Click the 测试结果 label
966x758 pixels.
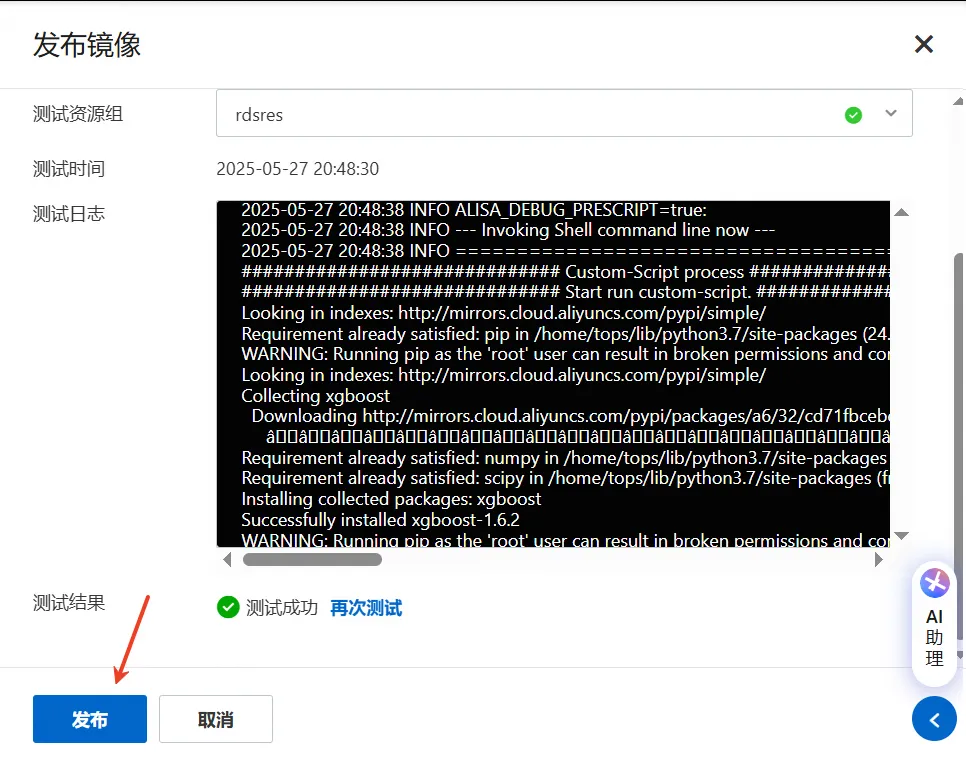(69, 603)
